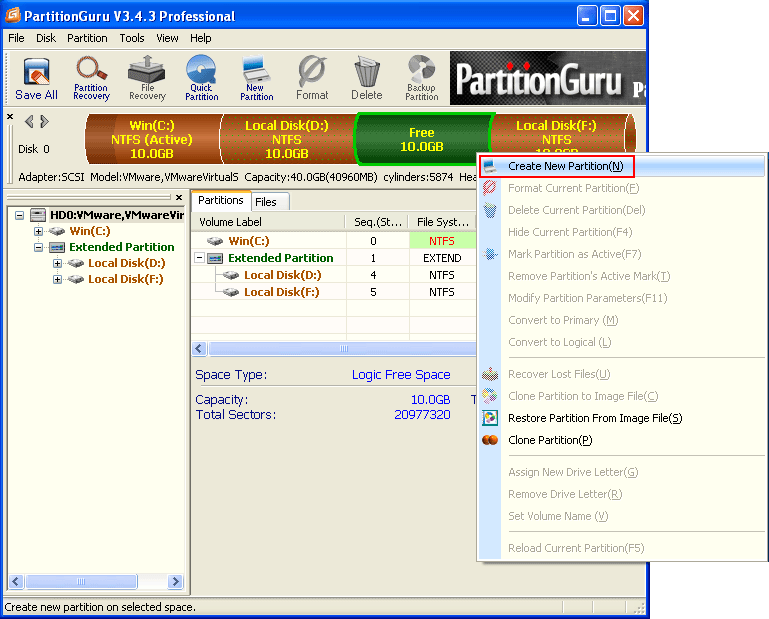The height and width of the screenshot is (619, 769).
Task: Click Logic Free Space value text
Action: click(x=401, y=375)
